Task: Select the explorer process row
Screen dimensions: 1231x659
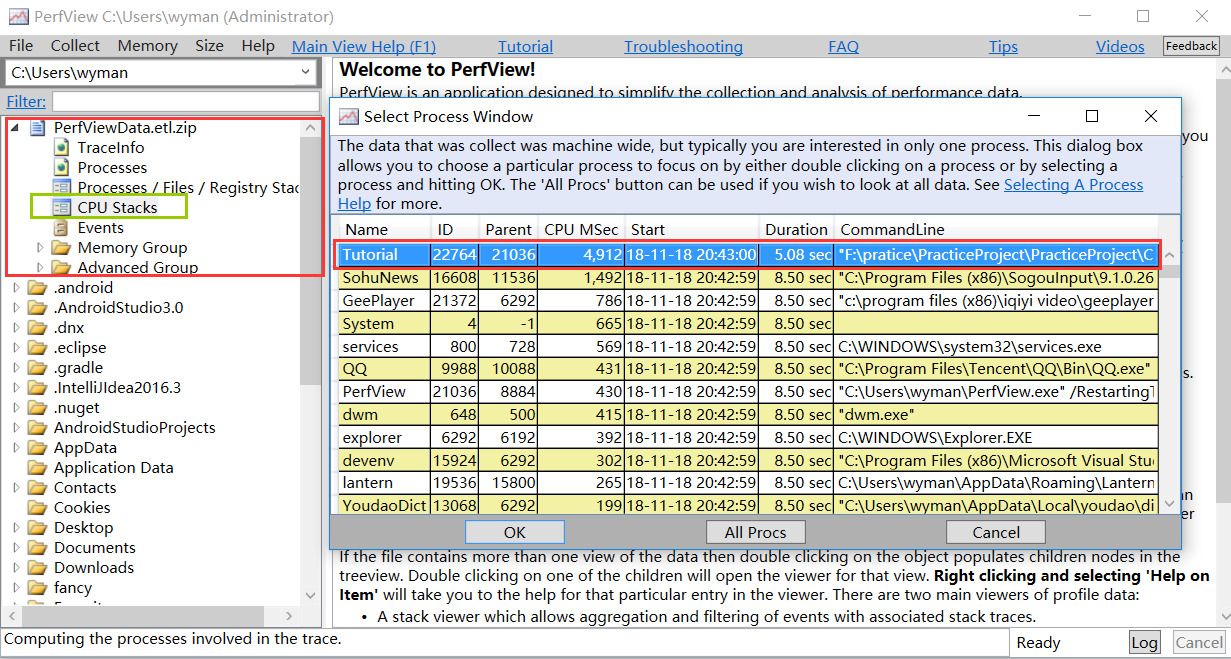Action: (748, 438)
